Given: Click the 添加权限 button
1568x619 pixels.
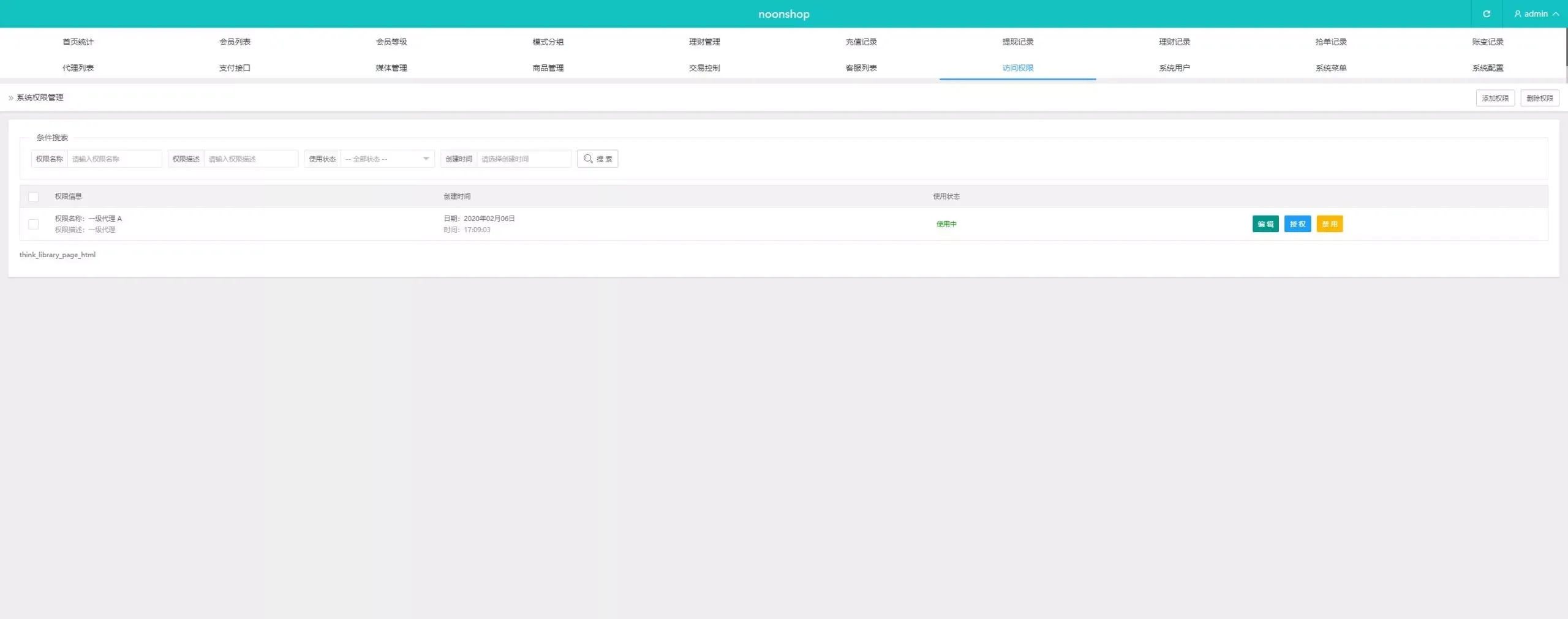Looking at the screenshot, I should coord(1495,98).
